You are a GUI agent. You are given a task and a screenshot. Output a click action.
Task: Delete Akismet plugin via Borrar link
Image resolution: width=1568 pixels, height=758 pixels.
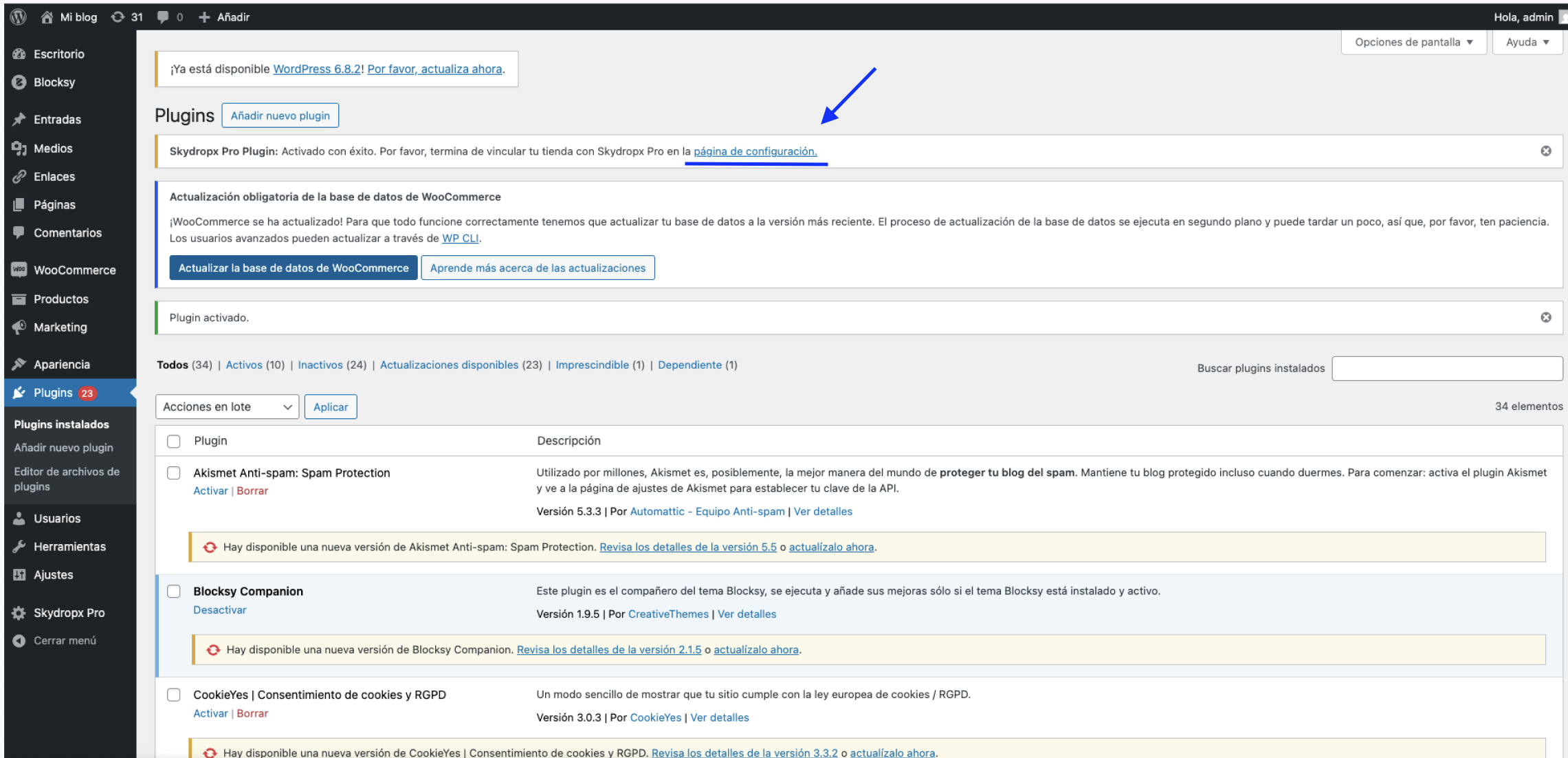252,490
